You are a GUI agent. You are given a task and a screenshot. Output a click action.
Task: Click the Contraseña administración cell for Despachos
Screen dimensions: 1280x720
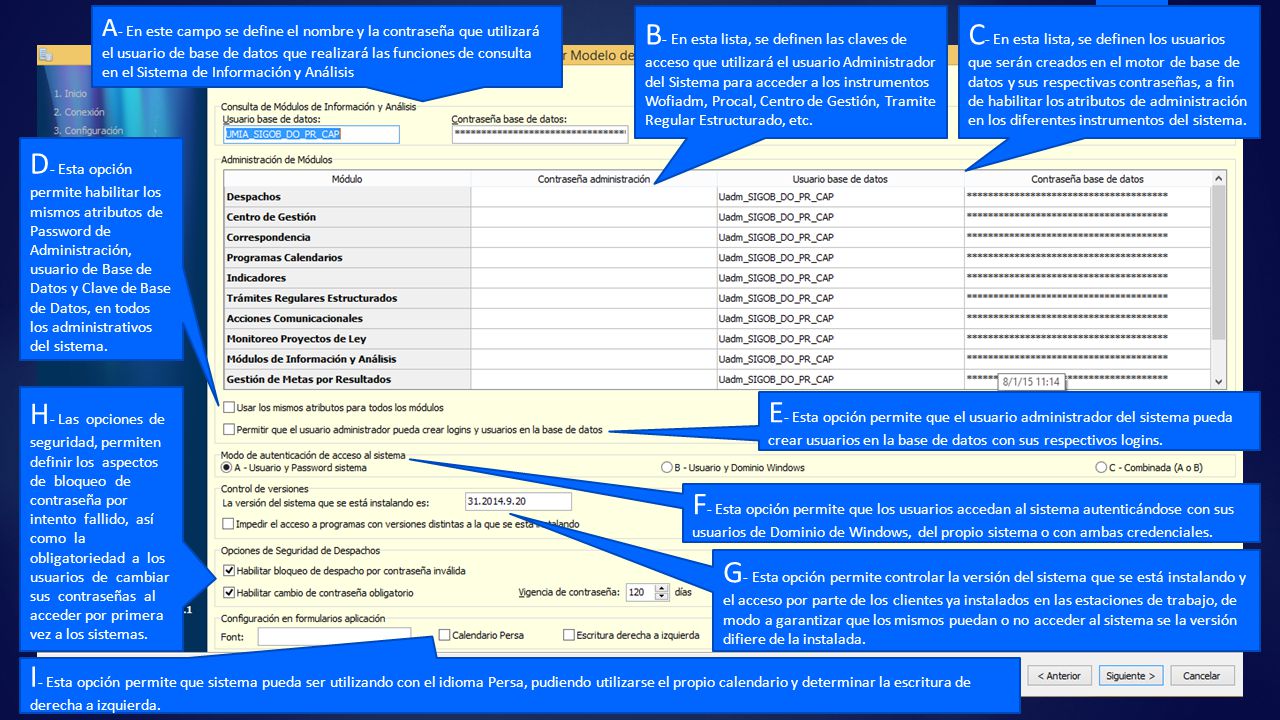[x=594, y=197]
